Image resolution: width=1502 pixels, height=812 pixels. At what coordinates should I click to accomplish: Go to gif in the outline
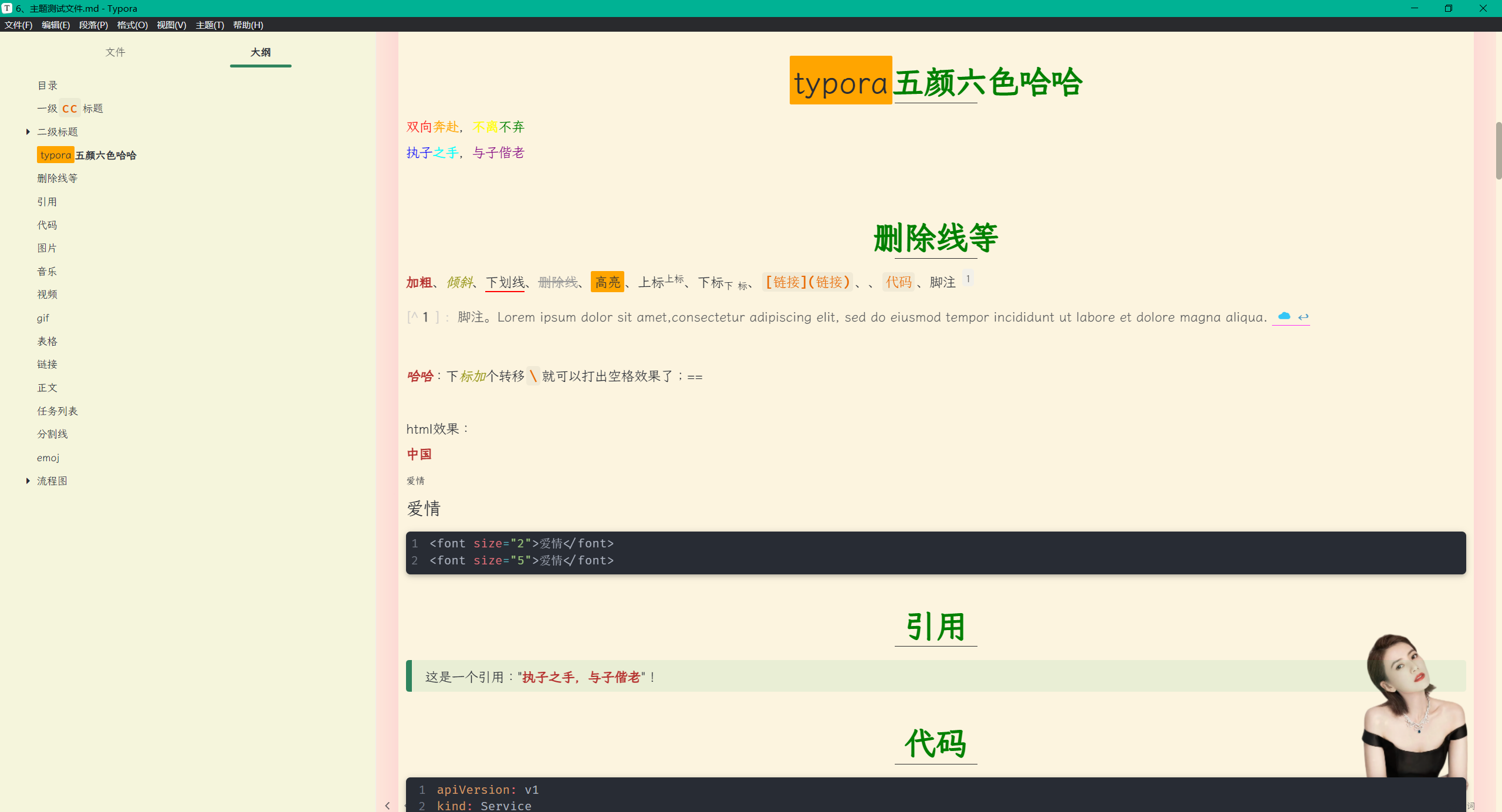coord(43,318)
